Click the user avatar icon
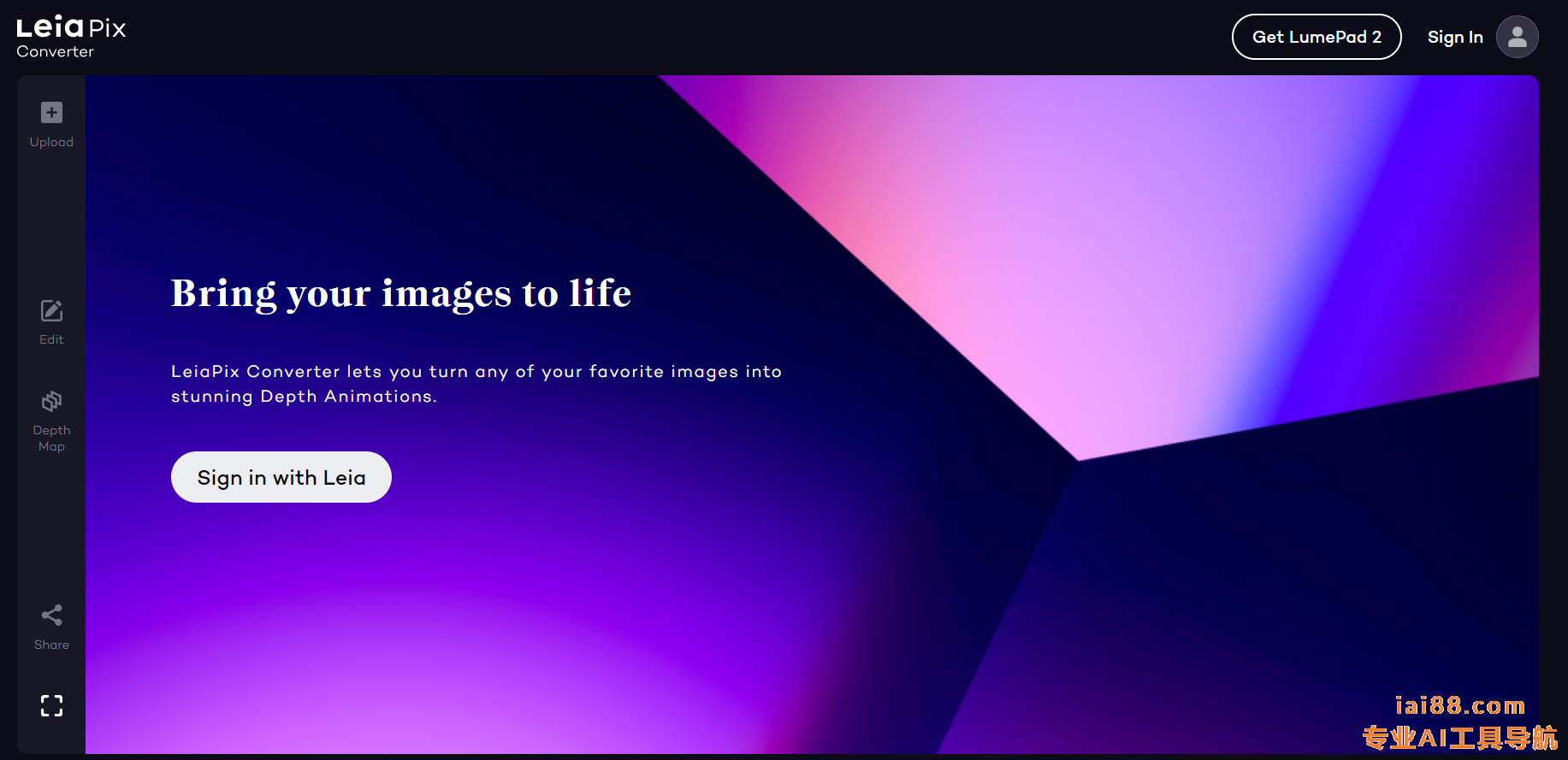Image resolution: width=1568 pixels, height=760 pixels. pyautogui.click(x=1518, y=37)
